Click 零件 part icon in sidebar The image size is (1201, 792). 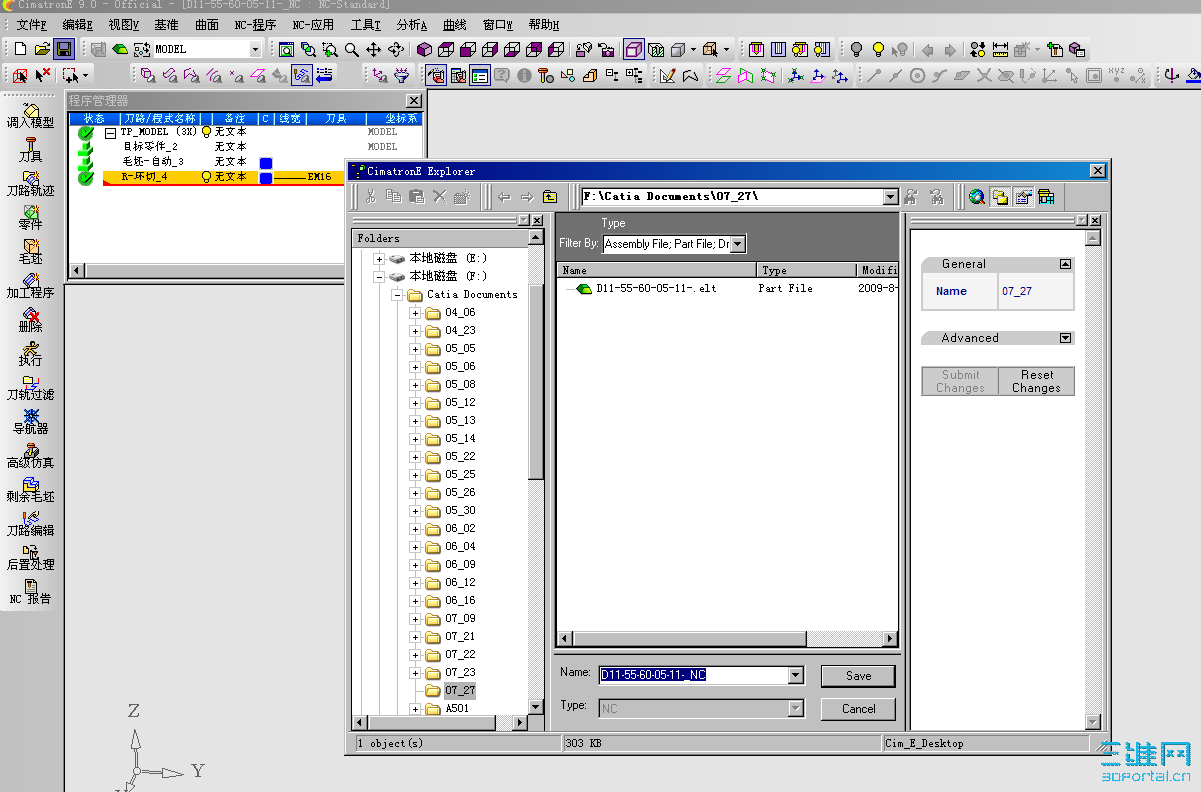click(30, 217)
